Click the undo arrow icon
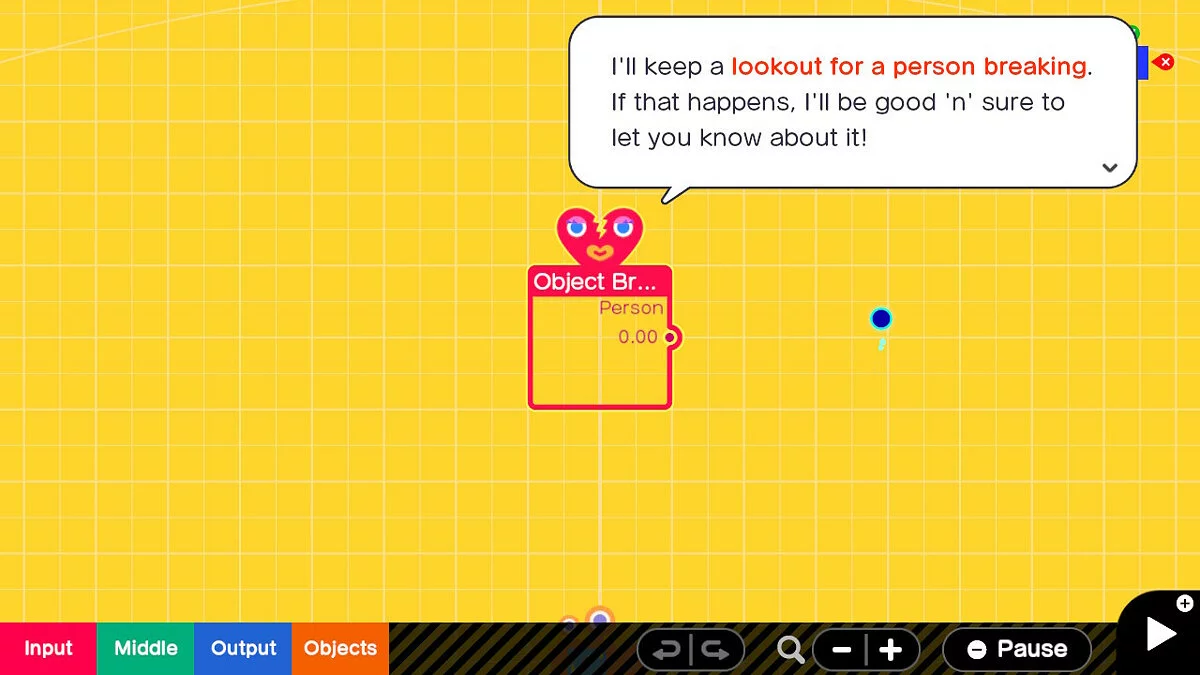 (667, 650)
